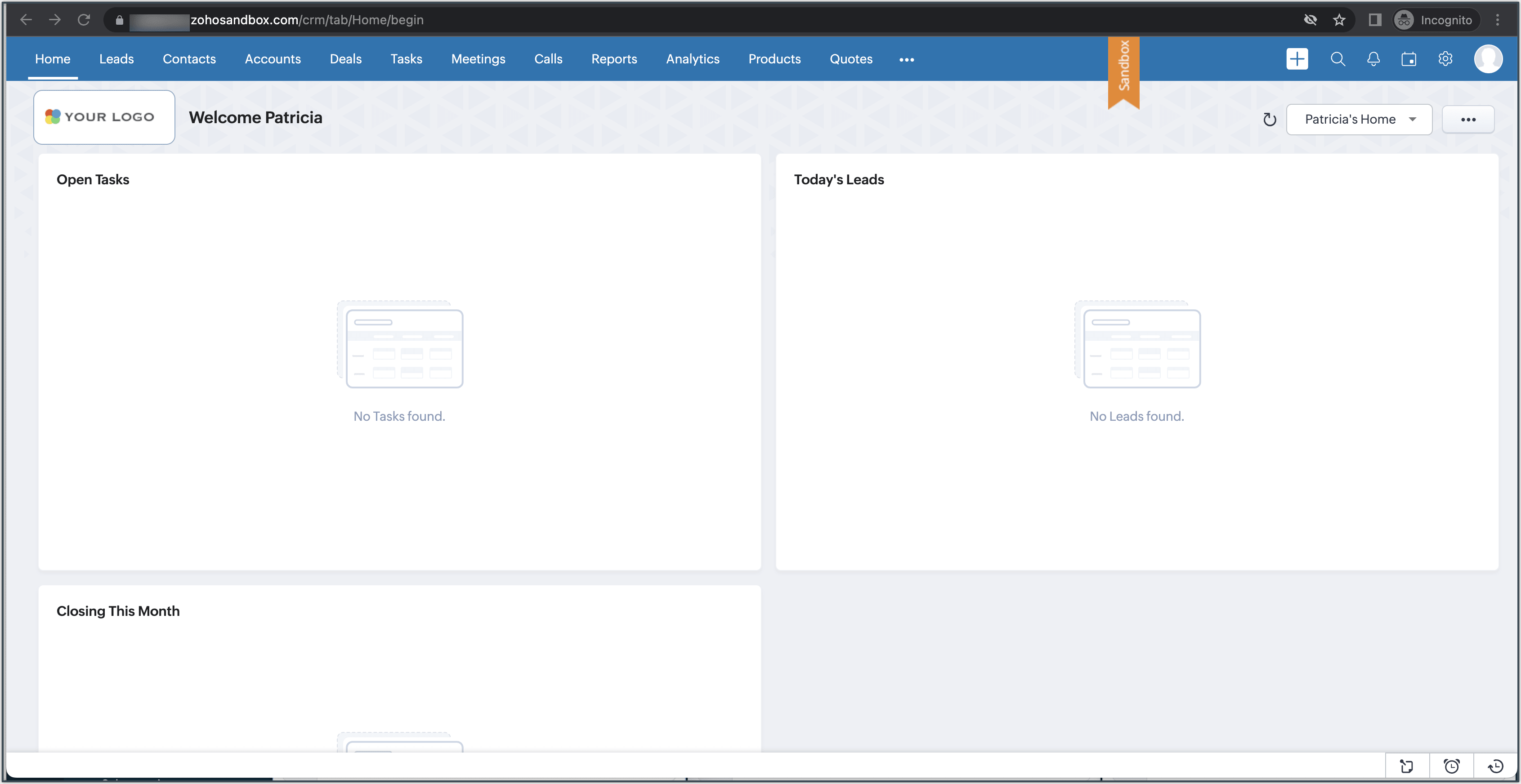Go to the Analytics tab
The image size is (1521, 784).
(692, 59)
